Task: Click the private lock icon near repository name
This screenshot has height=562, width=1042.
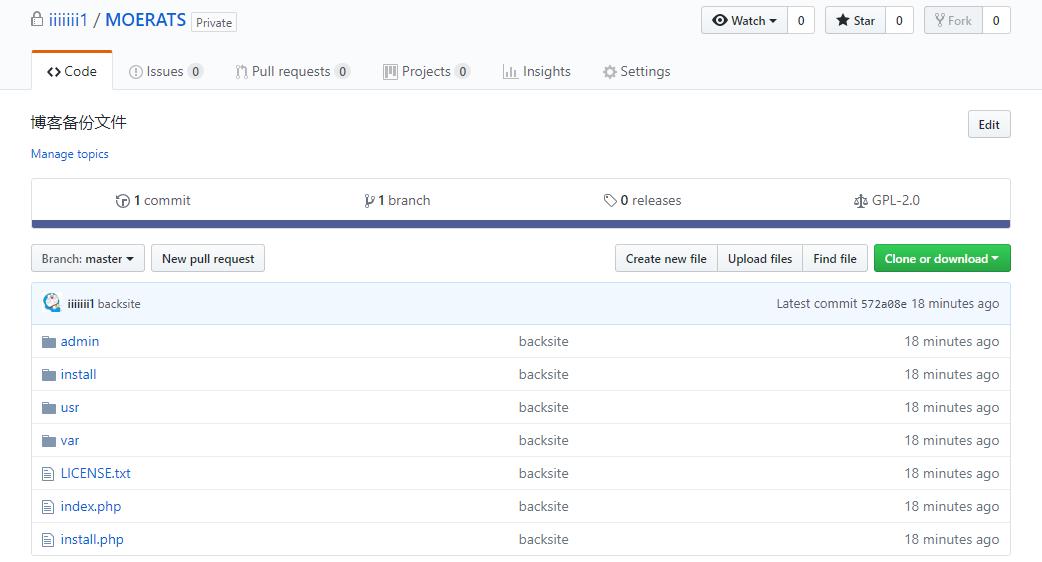Action: (x=37, y=19)
